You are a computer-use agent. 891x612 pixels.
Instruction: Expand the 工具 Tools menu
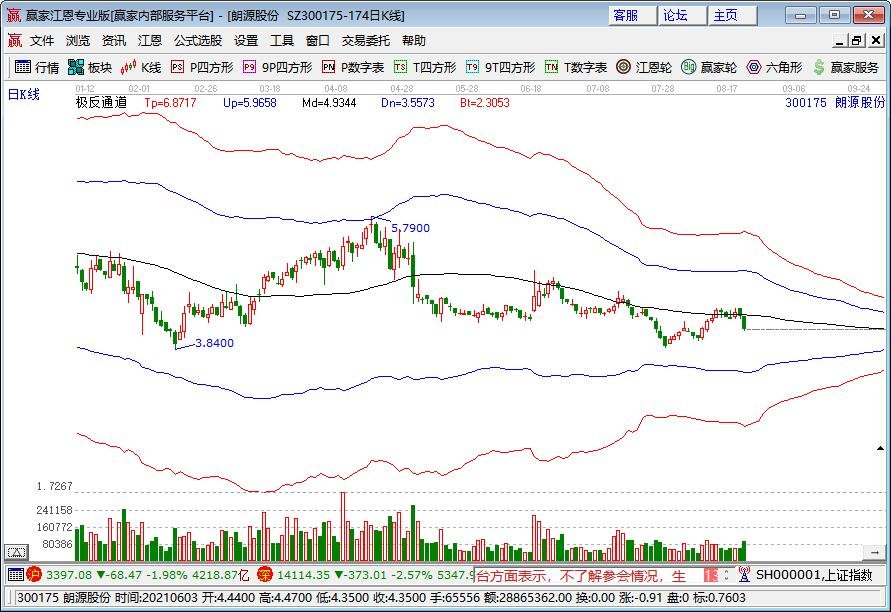[283, 40]
